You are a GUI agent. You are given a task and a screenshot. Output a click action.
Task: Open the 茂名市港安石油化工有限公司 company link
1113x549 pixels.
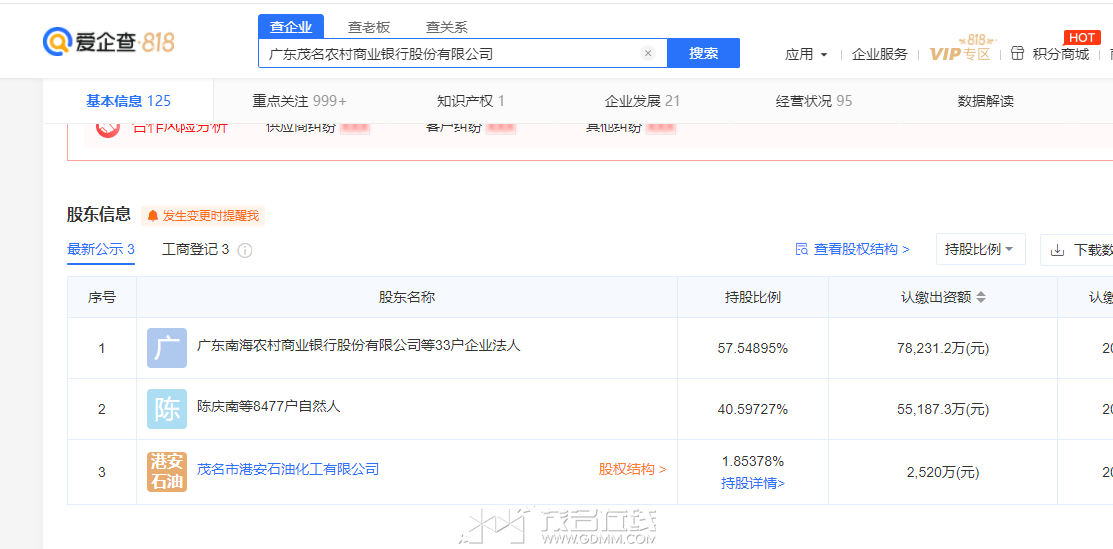point(288,469)
